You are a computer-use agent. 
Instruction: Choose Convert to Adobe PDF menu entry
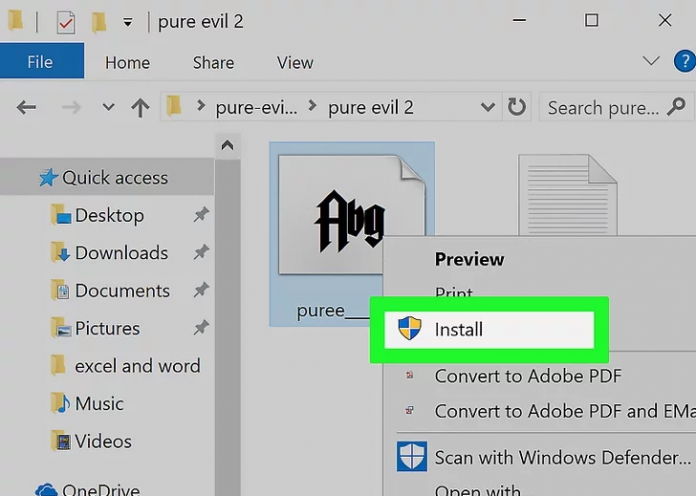pyautogui.click(x=527, y=376)
